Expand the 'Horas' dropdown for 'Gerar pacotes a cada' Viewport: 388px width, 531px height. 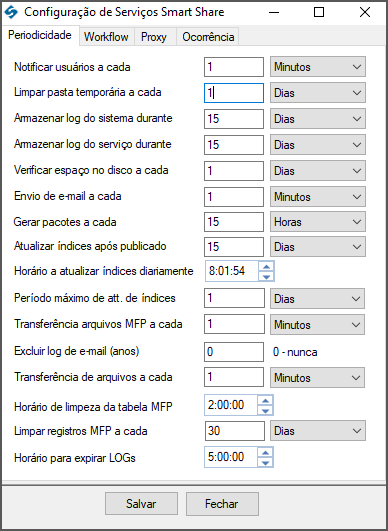[318, 222]
